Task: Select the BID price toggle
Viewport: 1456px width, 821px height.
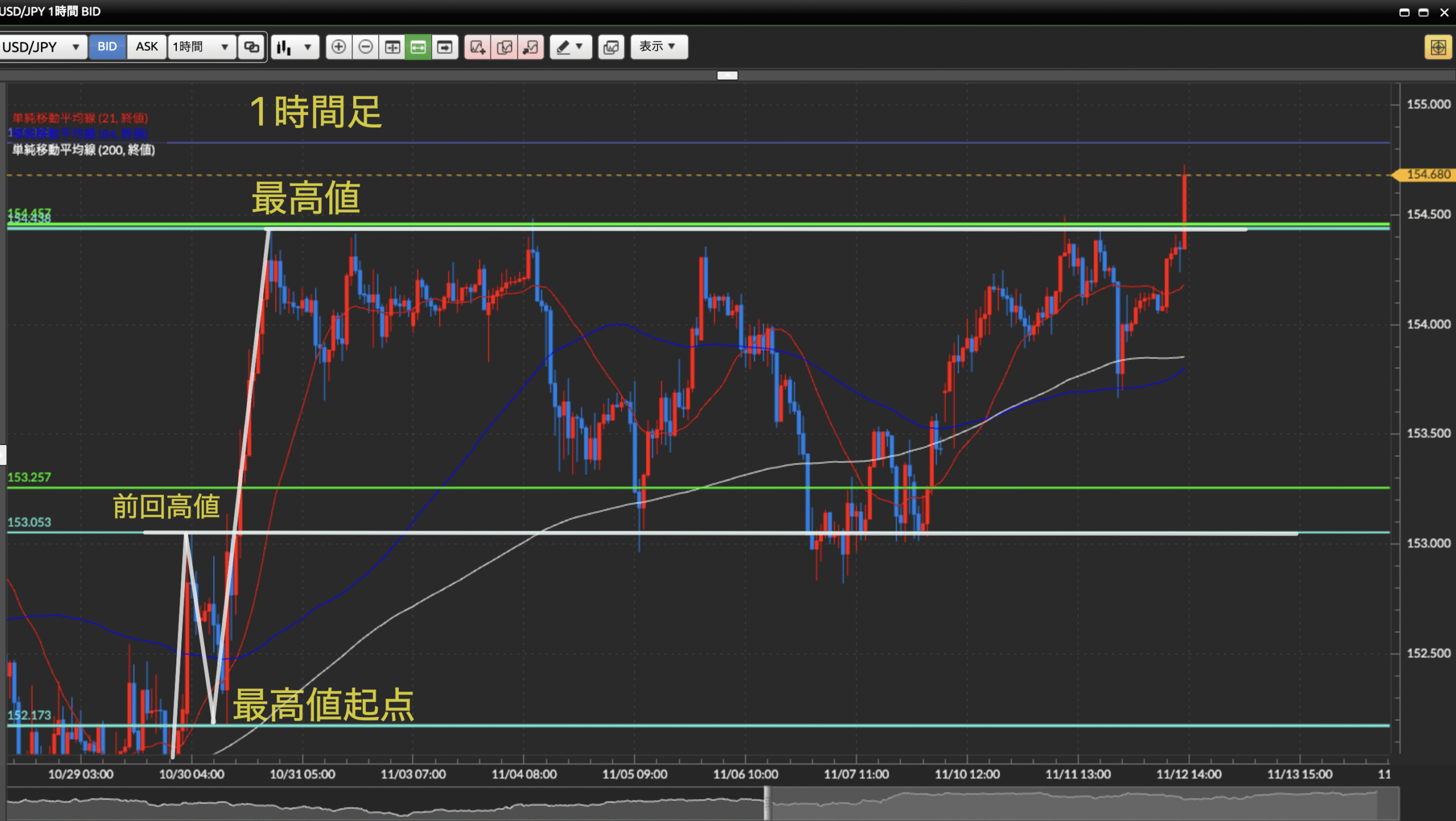Action: point(107,47)
